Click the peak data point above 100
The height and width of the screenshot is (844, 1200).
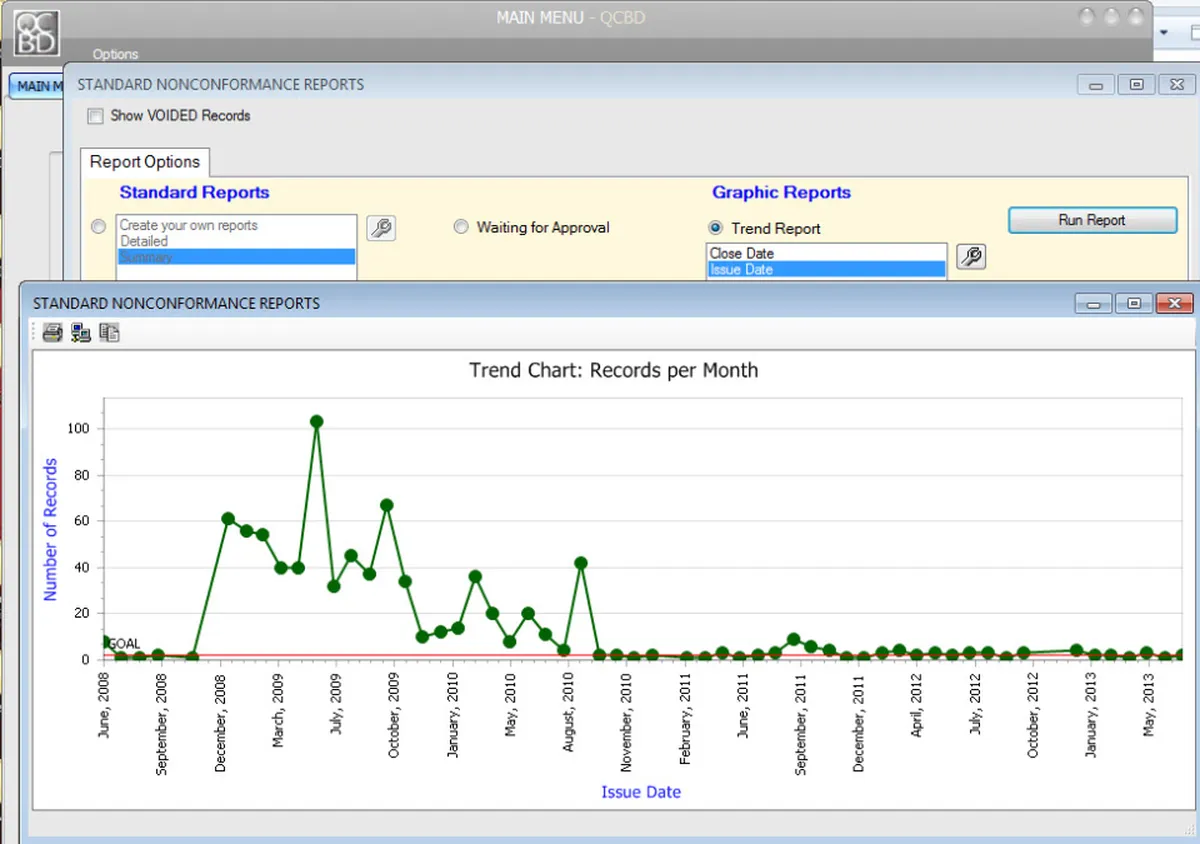tap(316, 422)
